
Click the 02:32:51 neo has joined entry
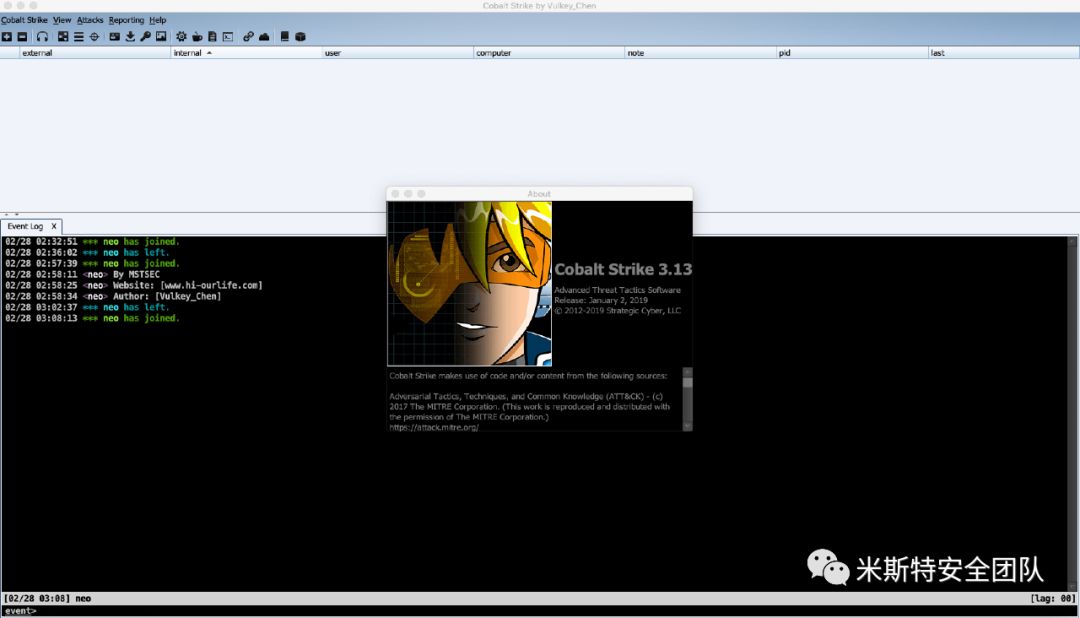(x=92, y=242)
